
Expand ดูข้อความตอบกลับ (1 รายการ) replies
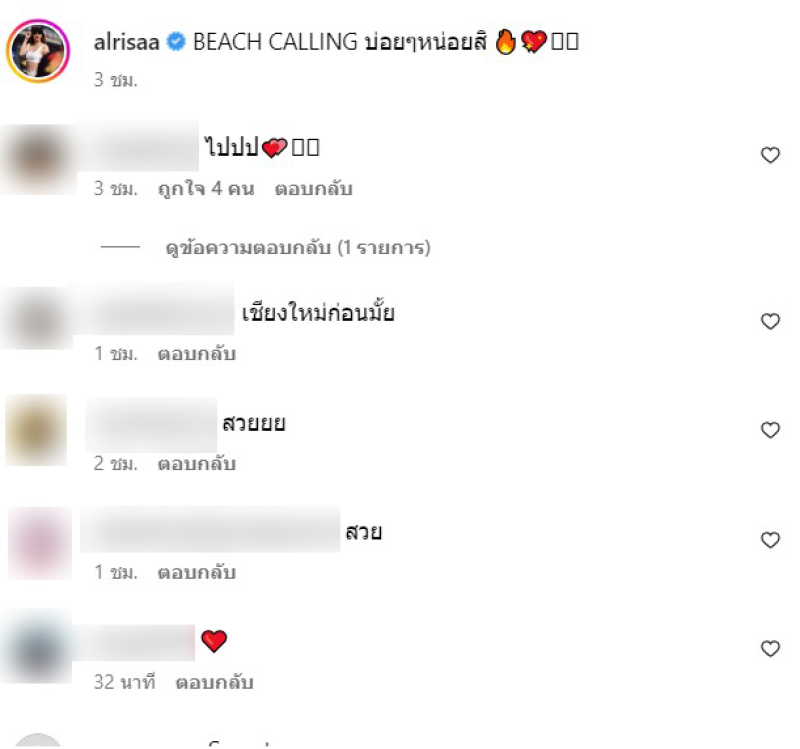pyautogui.click(x=298, y=247)
